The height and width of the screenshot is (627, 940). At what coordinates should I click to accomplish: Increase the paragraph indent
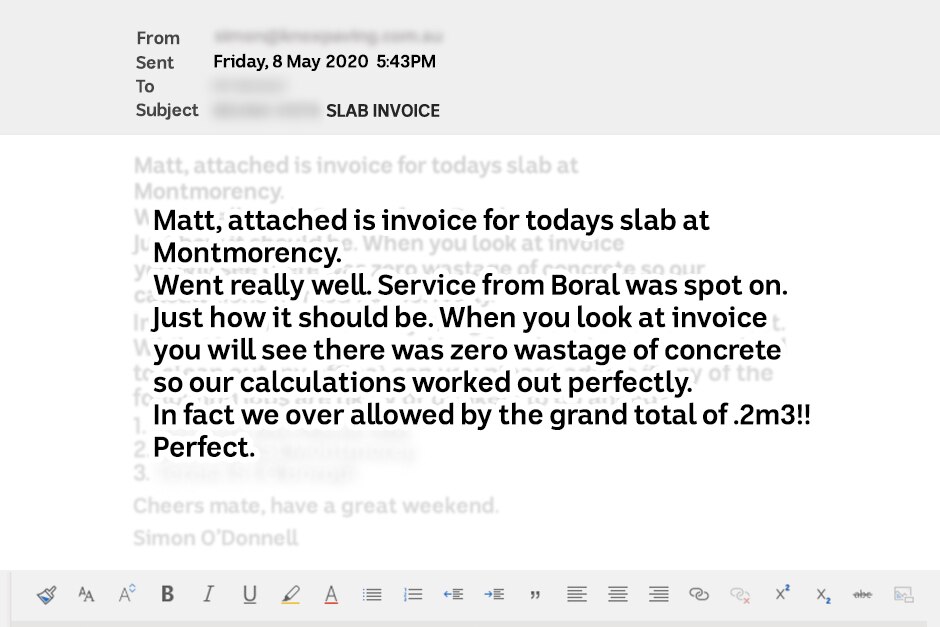pos(494,593)
